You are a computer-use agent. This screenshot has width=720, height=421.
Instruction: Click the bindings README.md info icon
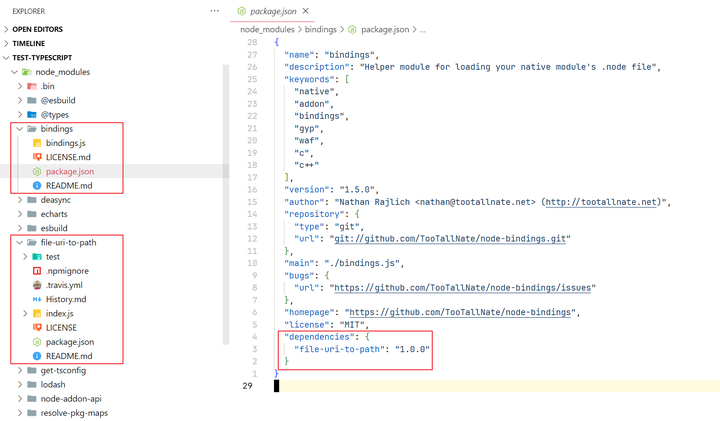point(37,185)
